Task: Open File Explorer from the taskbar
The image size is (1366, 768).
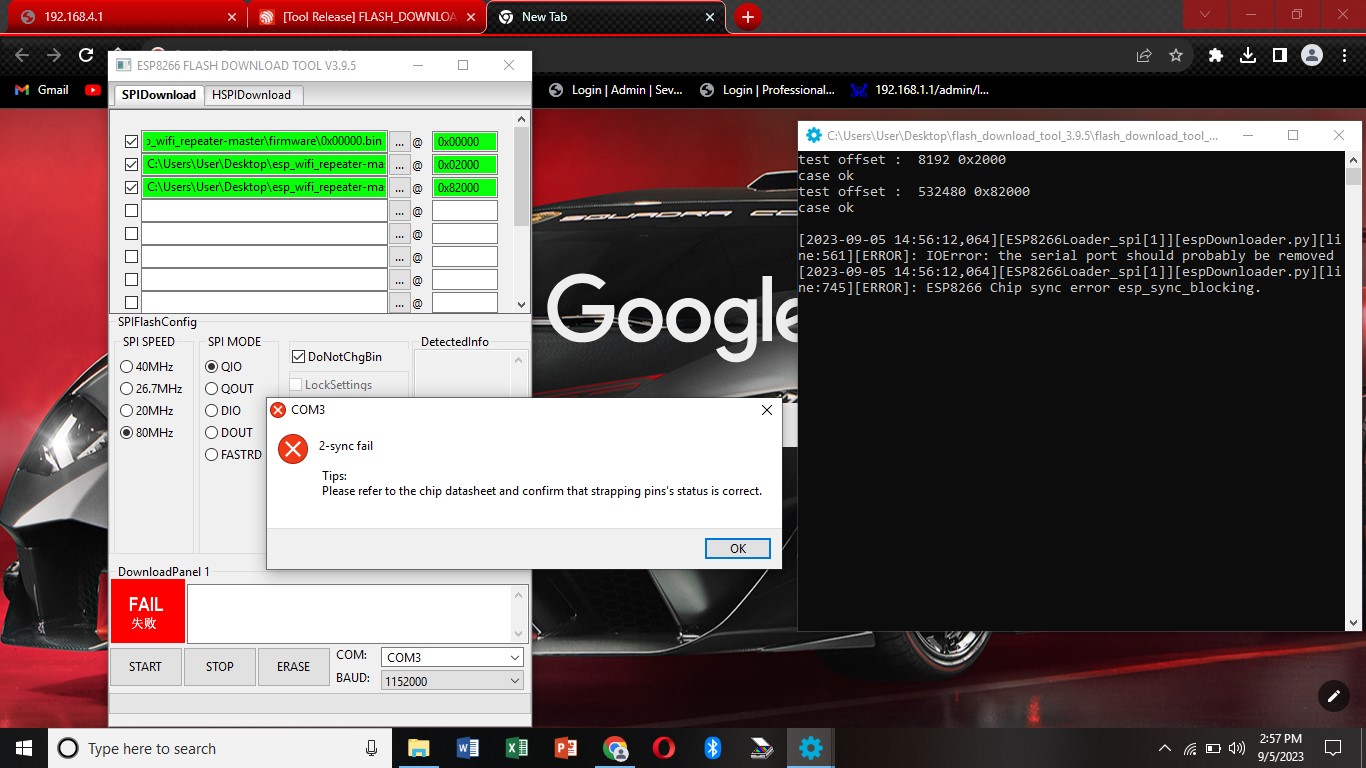Action: coord(418,748)
